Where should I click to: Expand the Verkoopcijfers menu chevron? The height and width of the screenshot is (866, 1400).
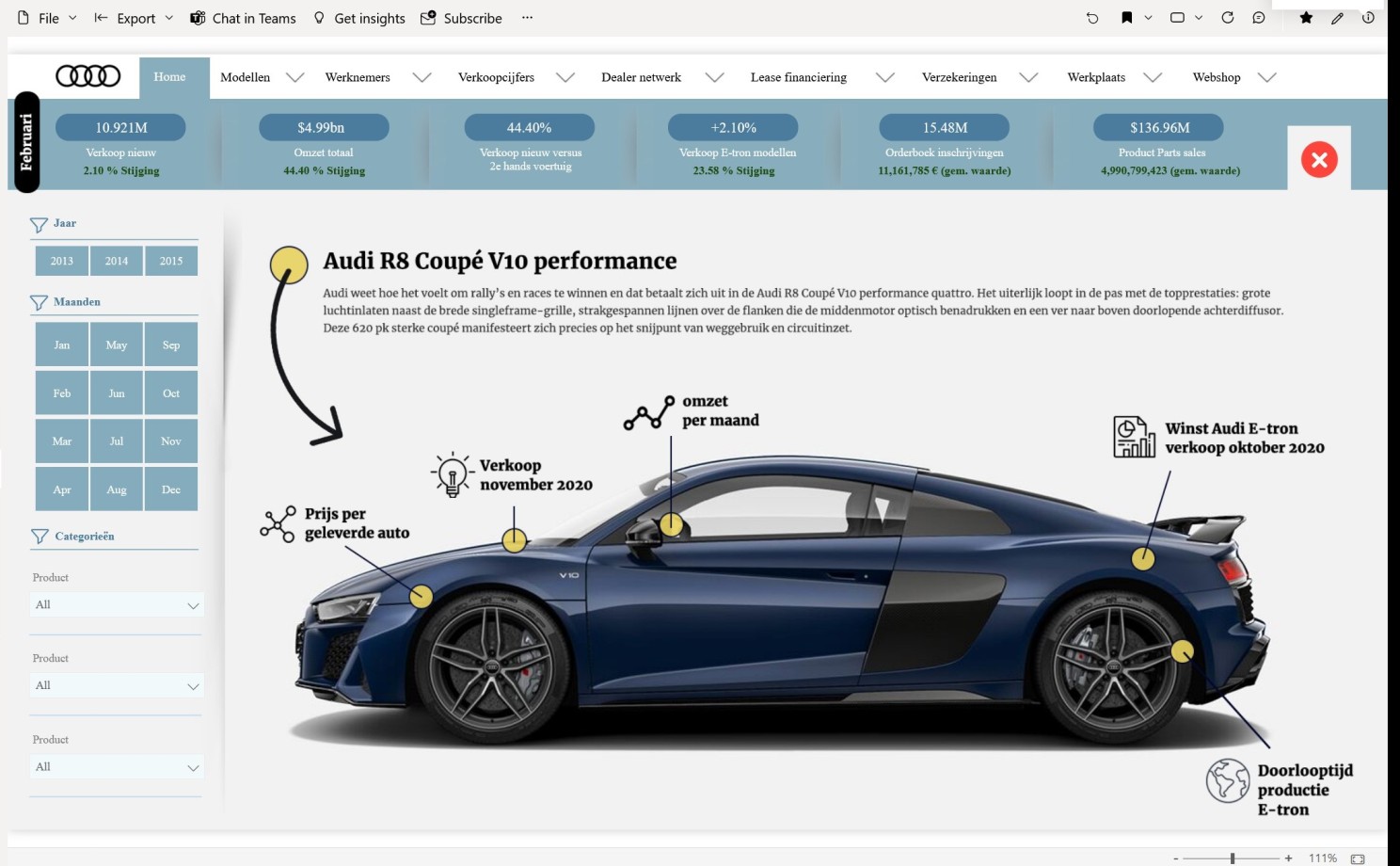(x=565, y=77)
